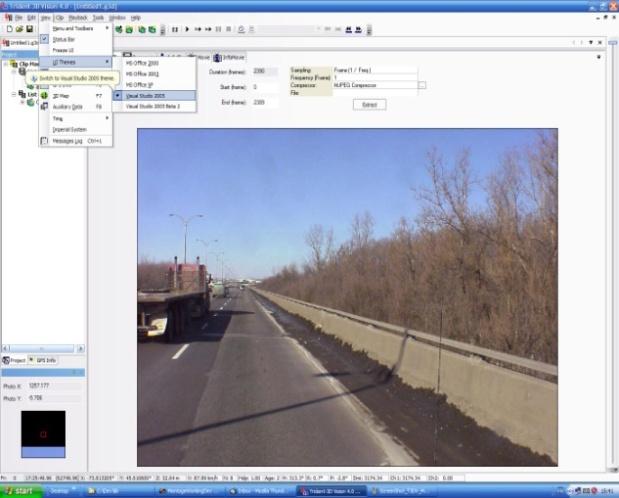Open the Tools menu
Screen dimensions: 619x498
pos(98,18)
